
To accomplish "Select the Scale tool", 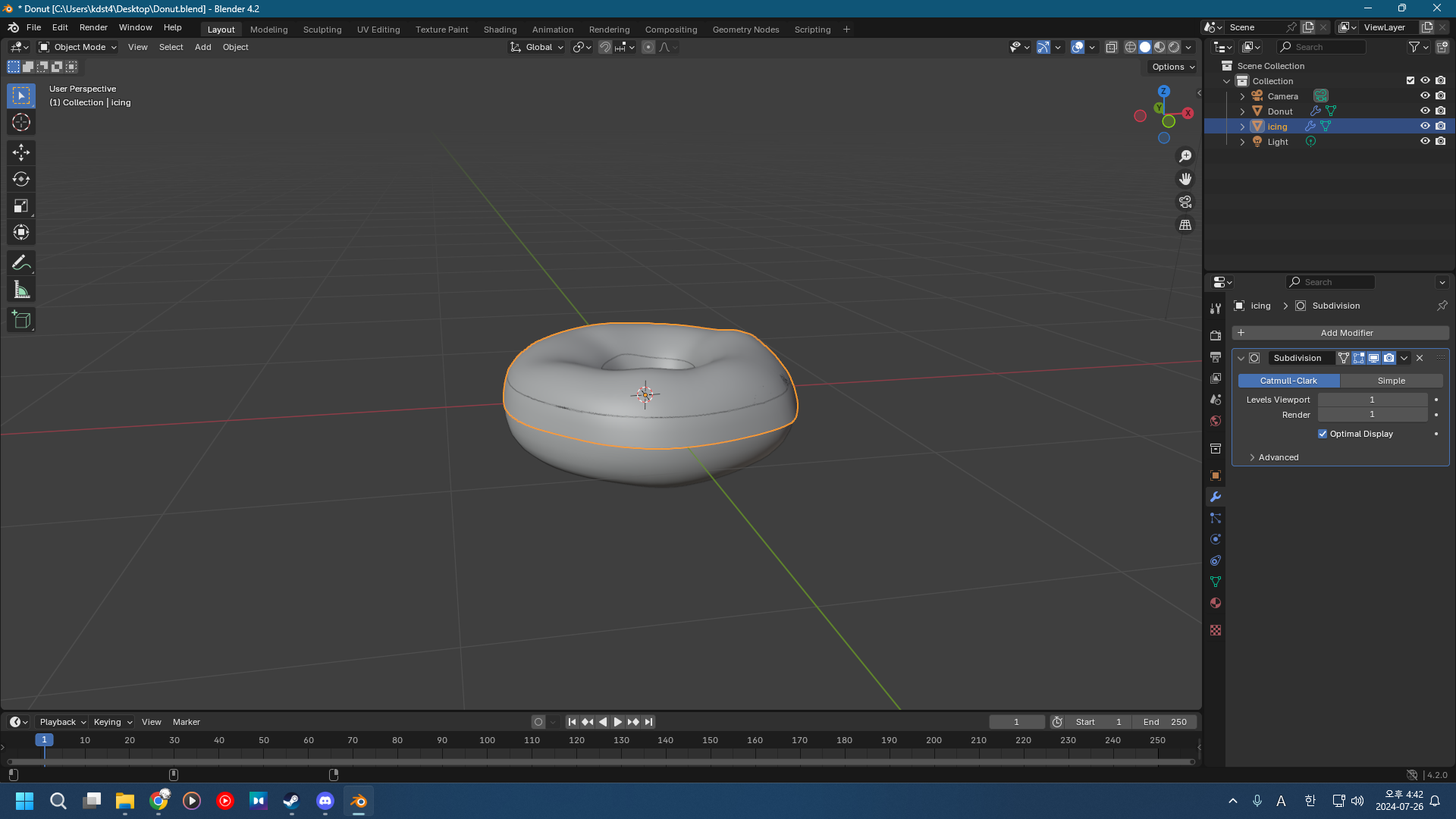I will click(20, 206).
